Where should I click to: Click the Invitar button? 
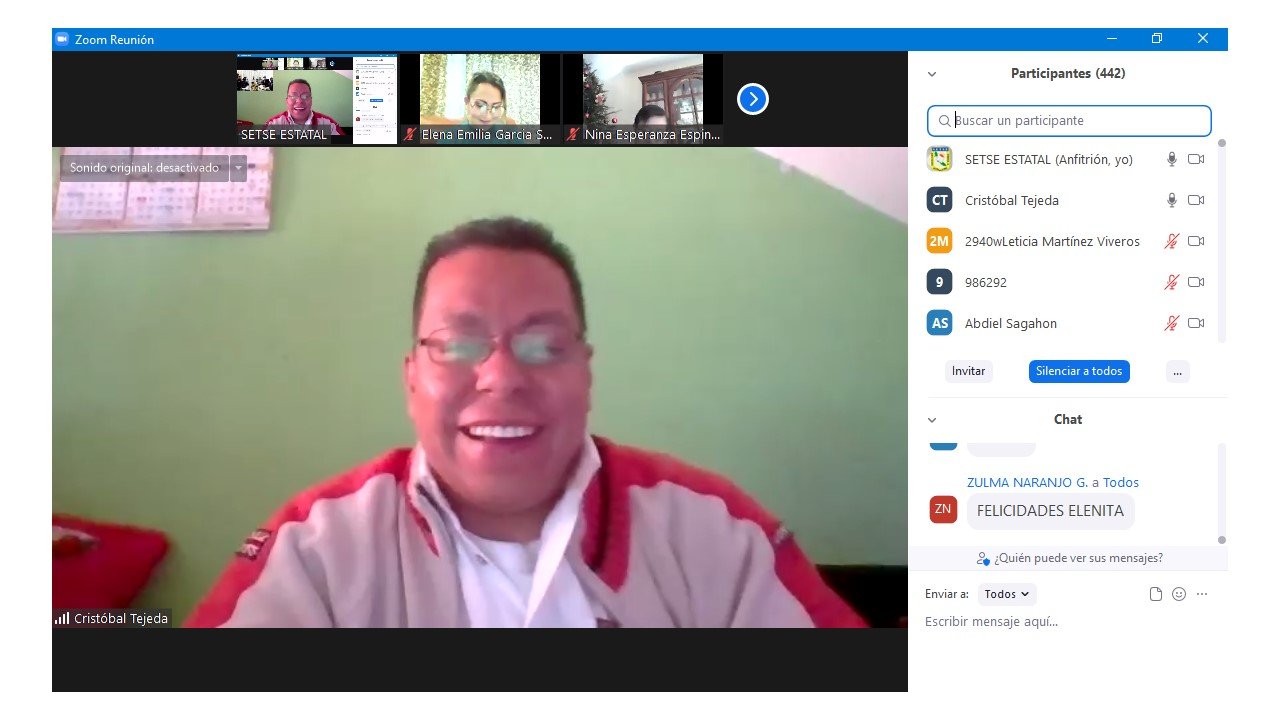coord(968,371)
